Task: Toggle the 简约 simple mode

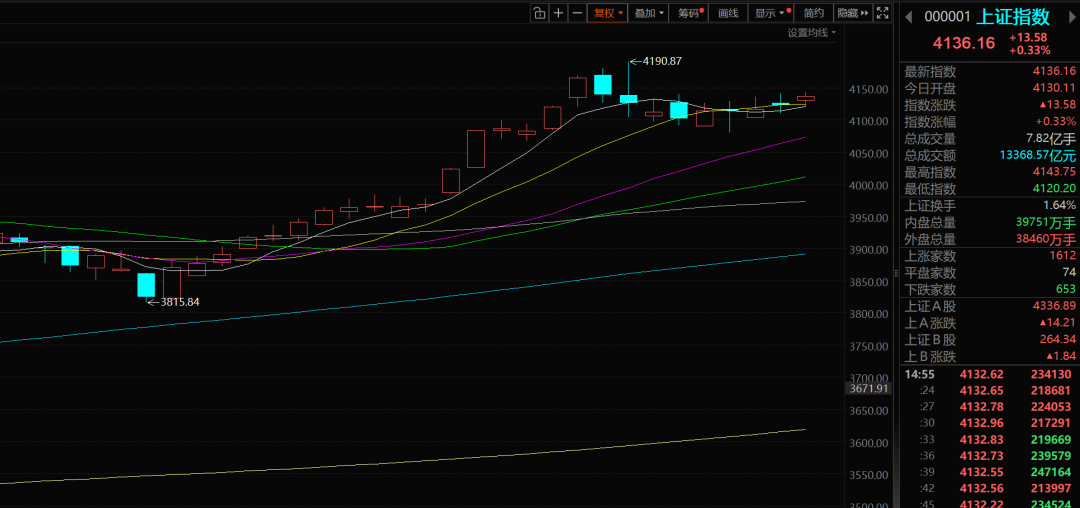Action: (814, 13)
